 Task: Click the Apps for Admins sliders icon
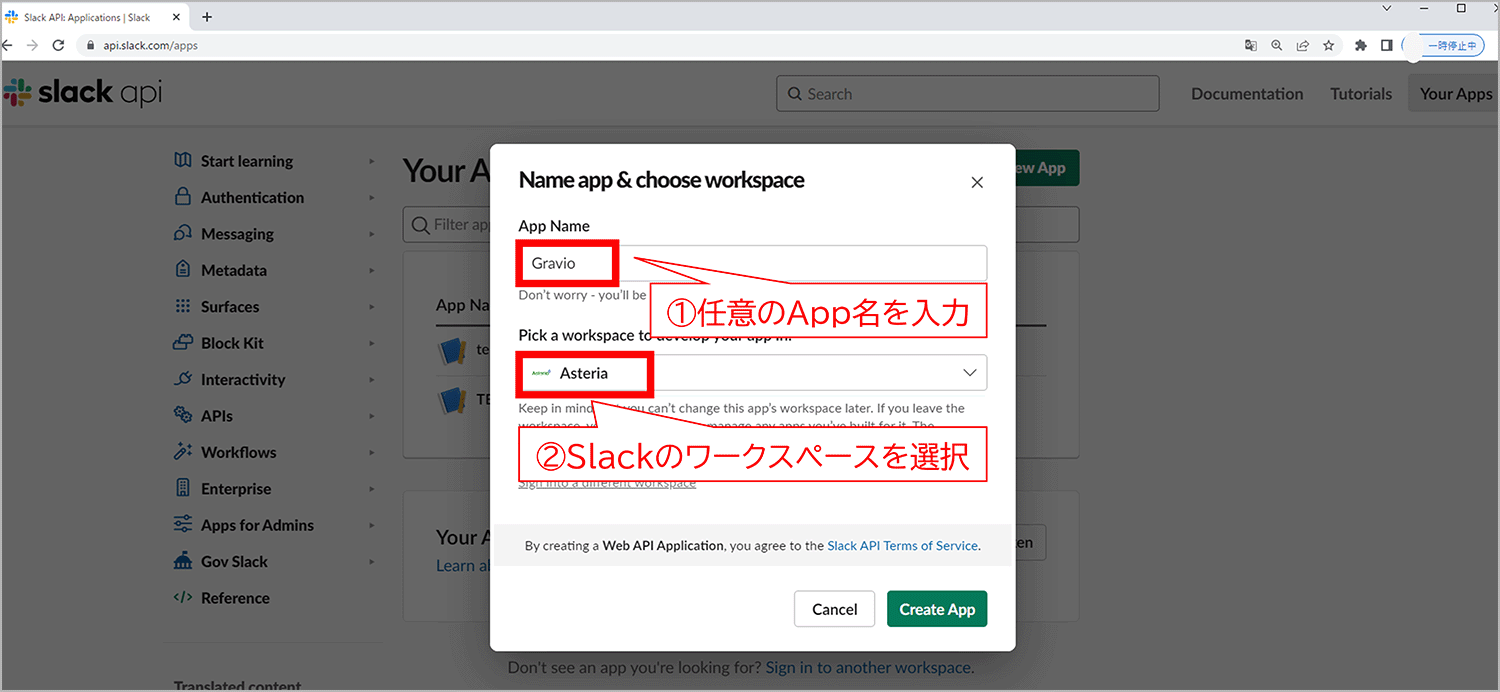coord(183,524)
